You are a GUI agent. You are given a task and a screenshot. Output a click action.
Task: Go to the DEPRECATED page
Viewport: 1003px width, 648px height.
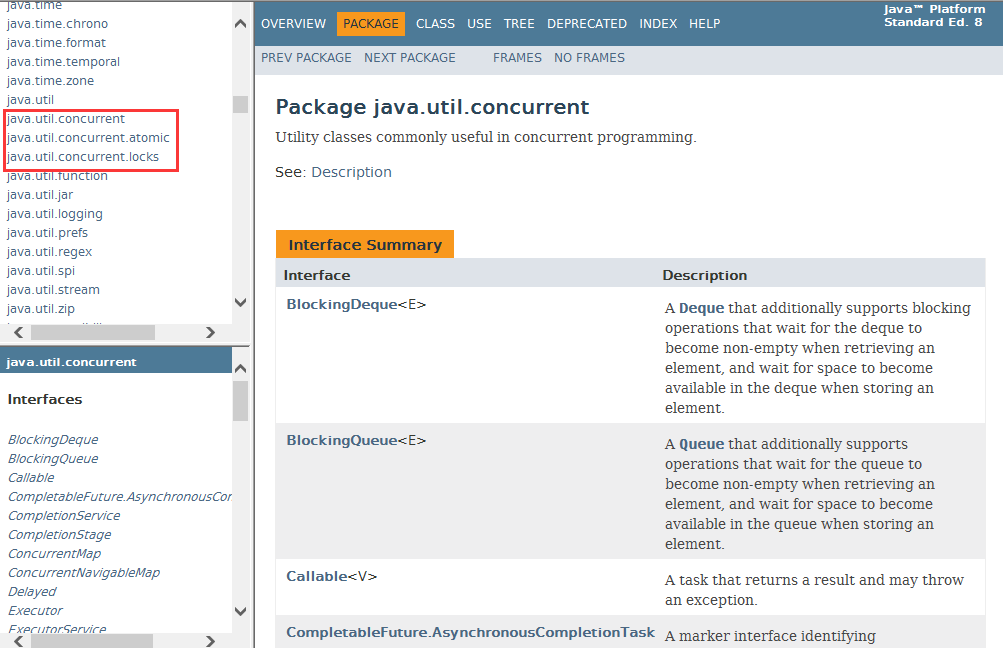(x=587, y=23)
